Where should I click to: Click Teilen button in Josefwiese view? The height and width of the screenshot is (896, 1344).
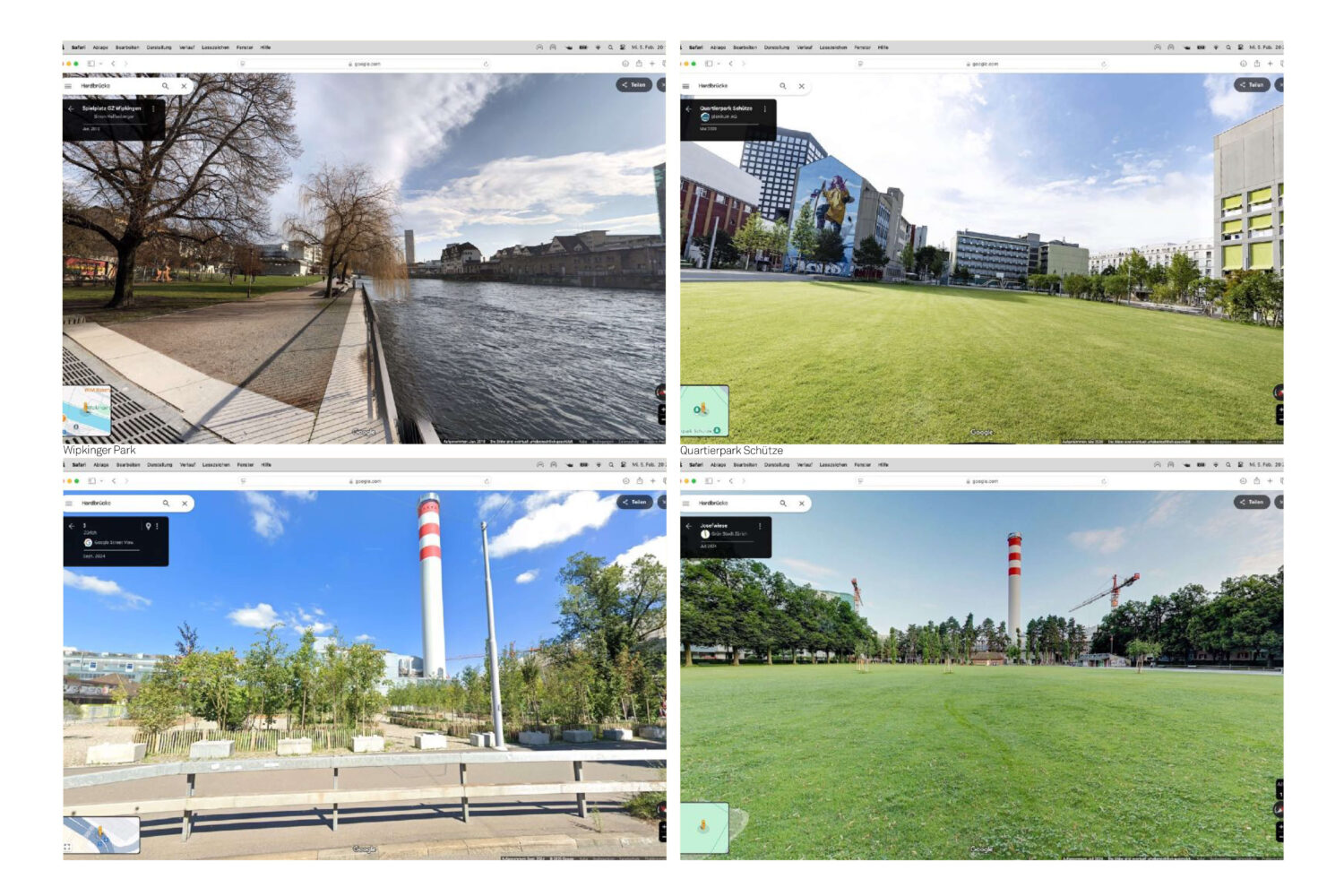tap(1251, 503)
